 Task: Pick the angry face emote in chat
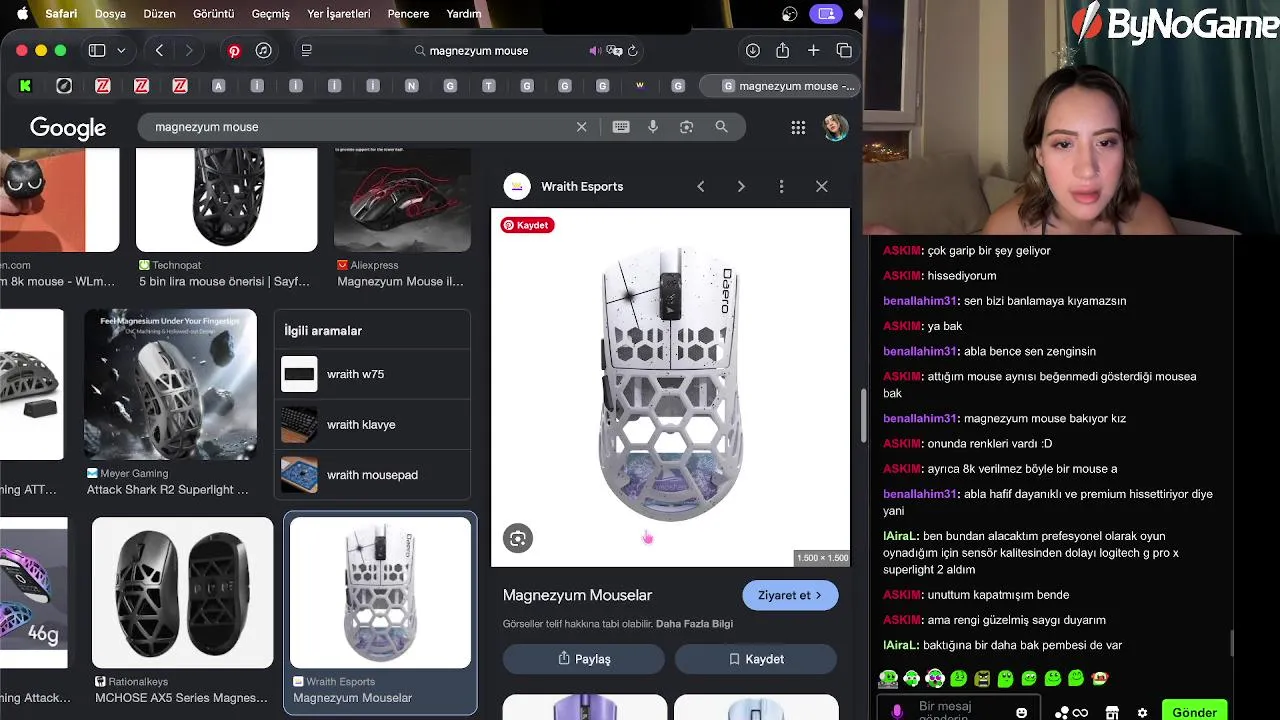[x=982, y=679]
